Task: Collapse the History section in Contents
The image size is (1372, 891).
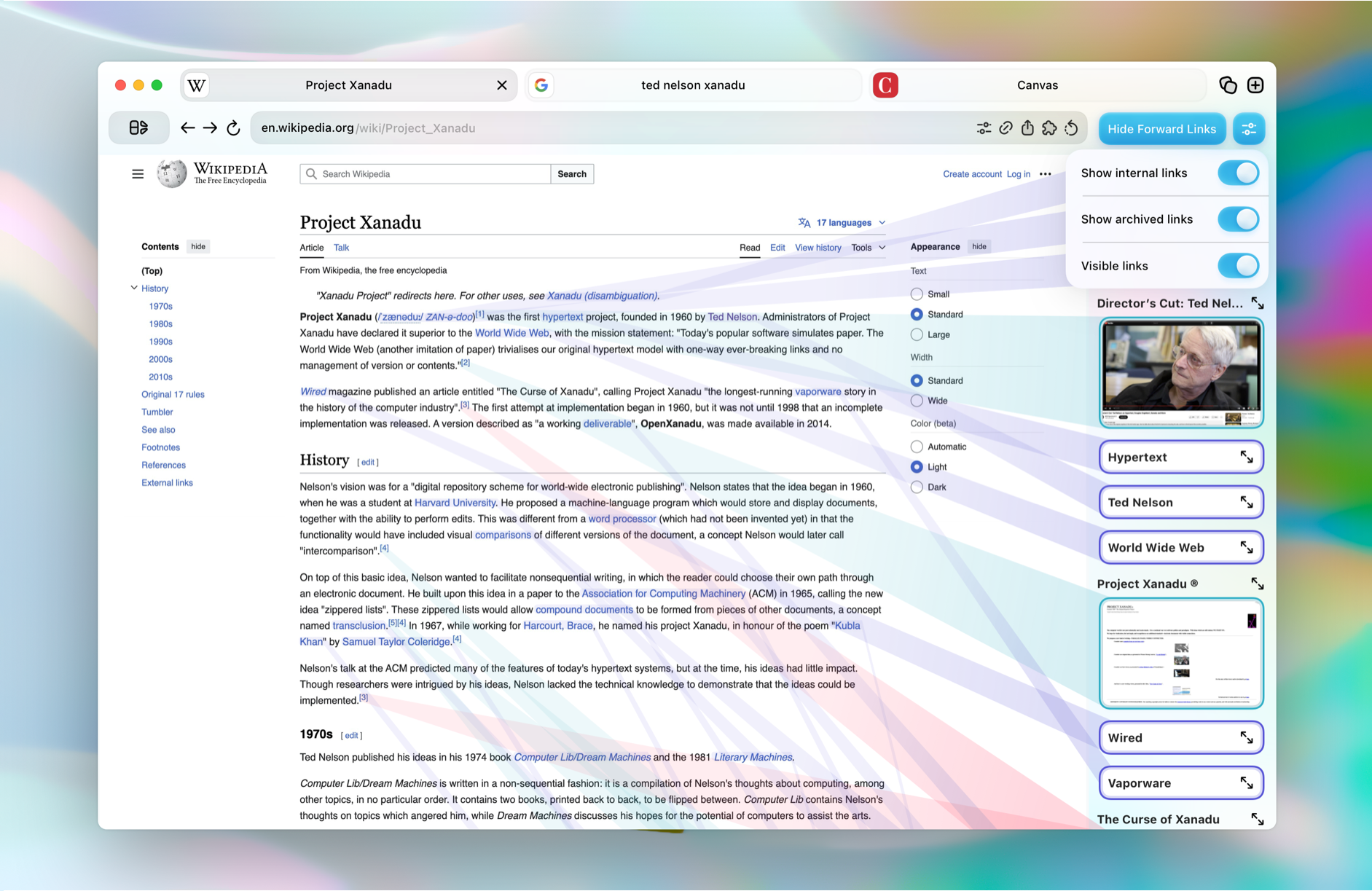Action: pyautogui.click(x=134, y=289)
